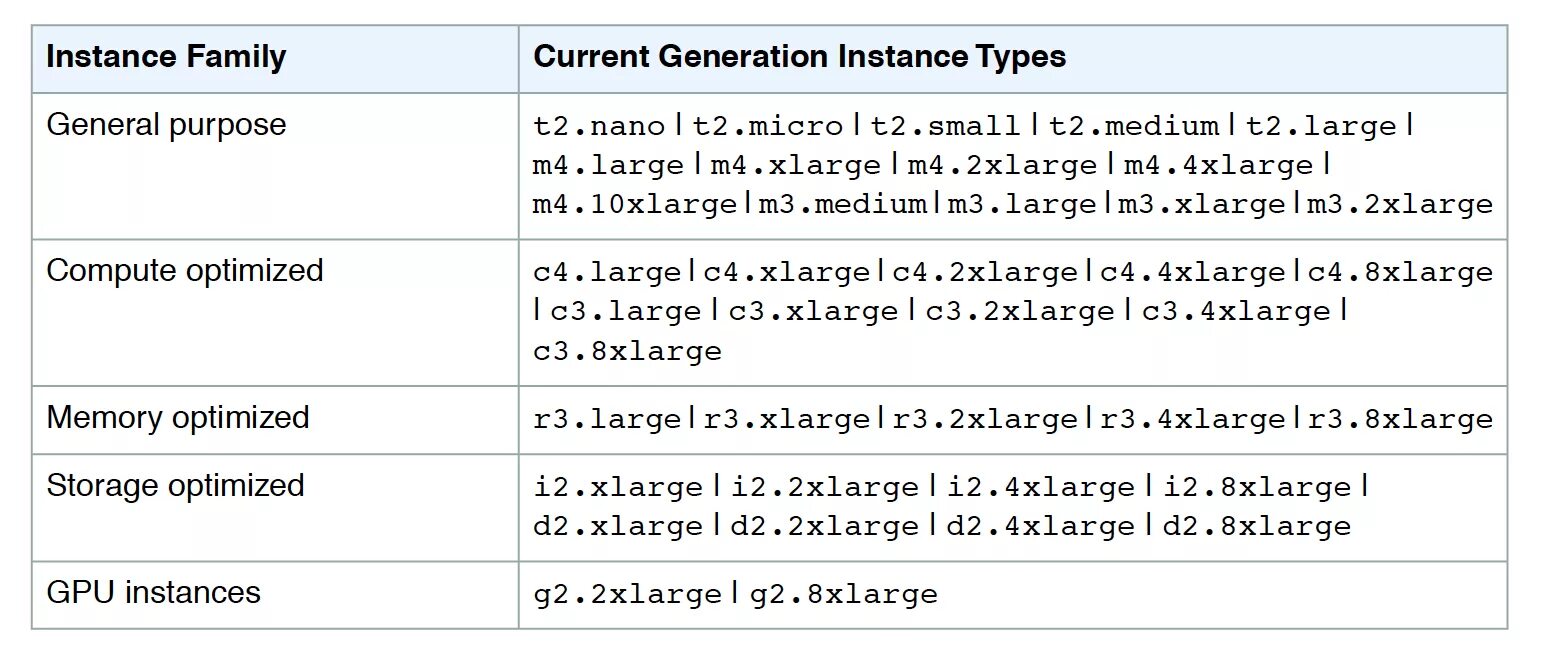Select the Storage optimized row label
Image resolution: width=1560 pixels, height=670 pixels.
[x=175, y=486]
